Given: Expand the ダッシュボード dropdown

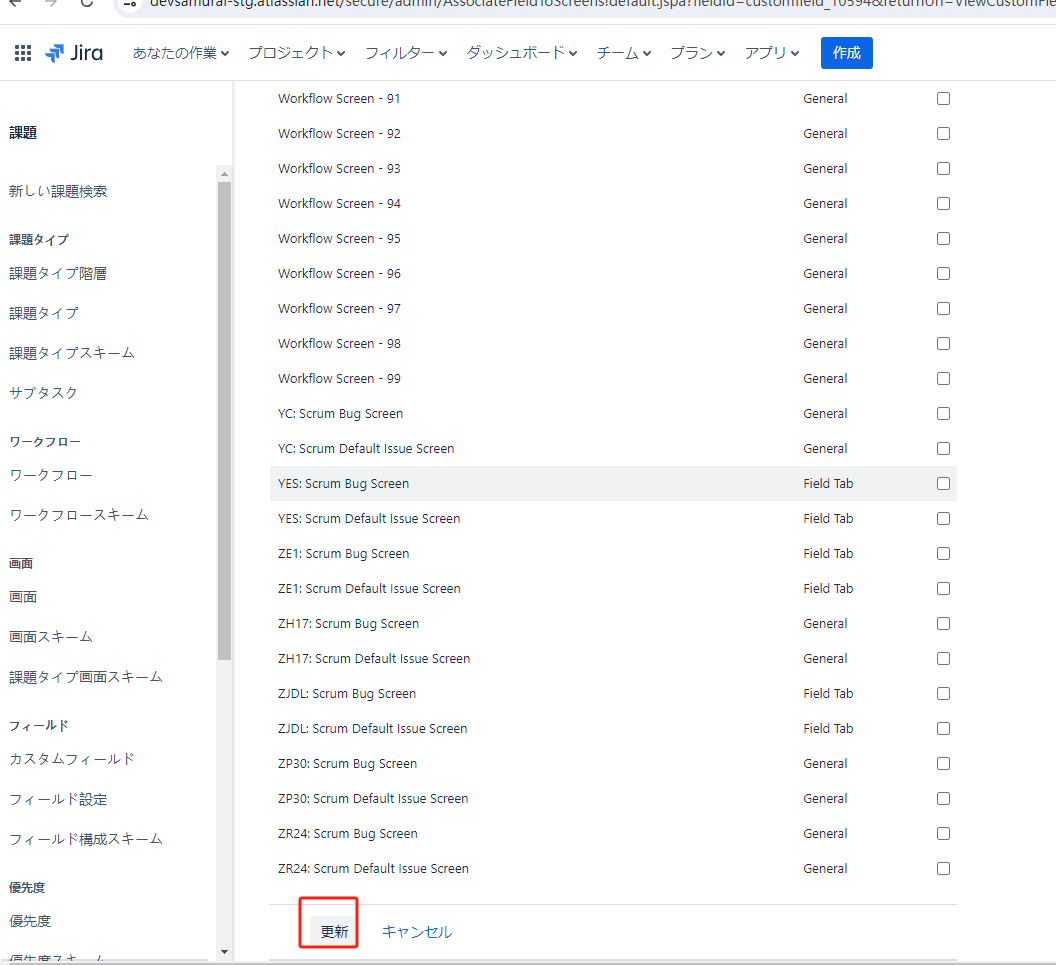Looking at the screenshot, I should 521,53.
